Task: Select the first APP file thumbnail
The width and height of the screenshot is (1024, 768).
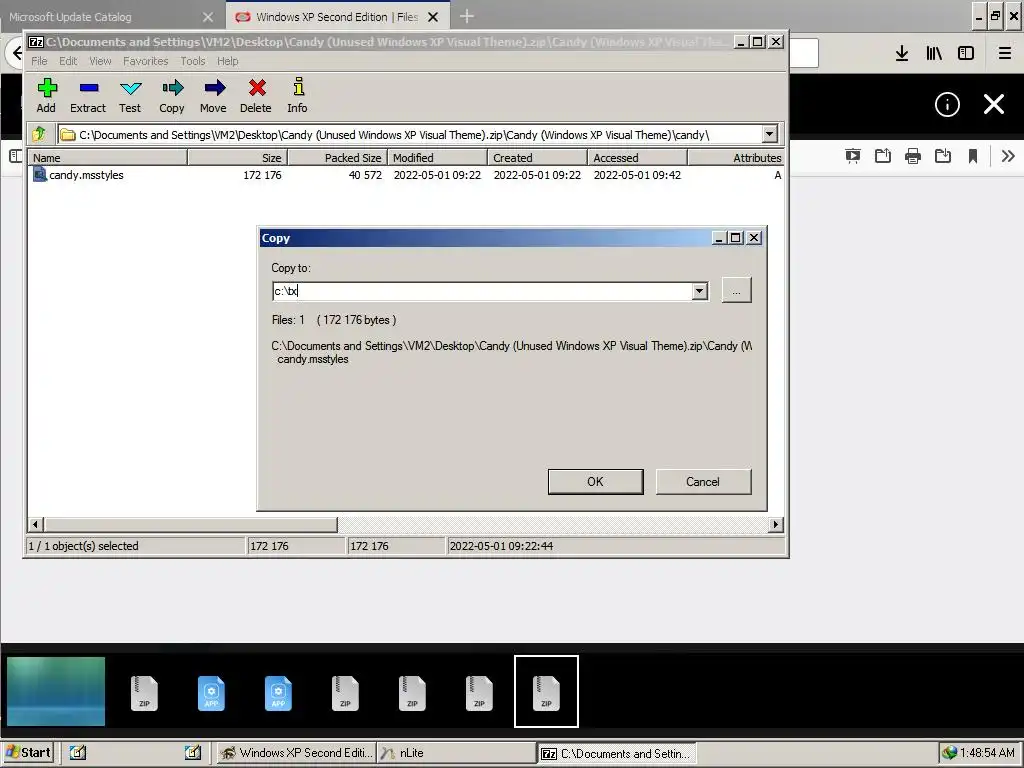Action: tap(211, 692)
